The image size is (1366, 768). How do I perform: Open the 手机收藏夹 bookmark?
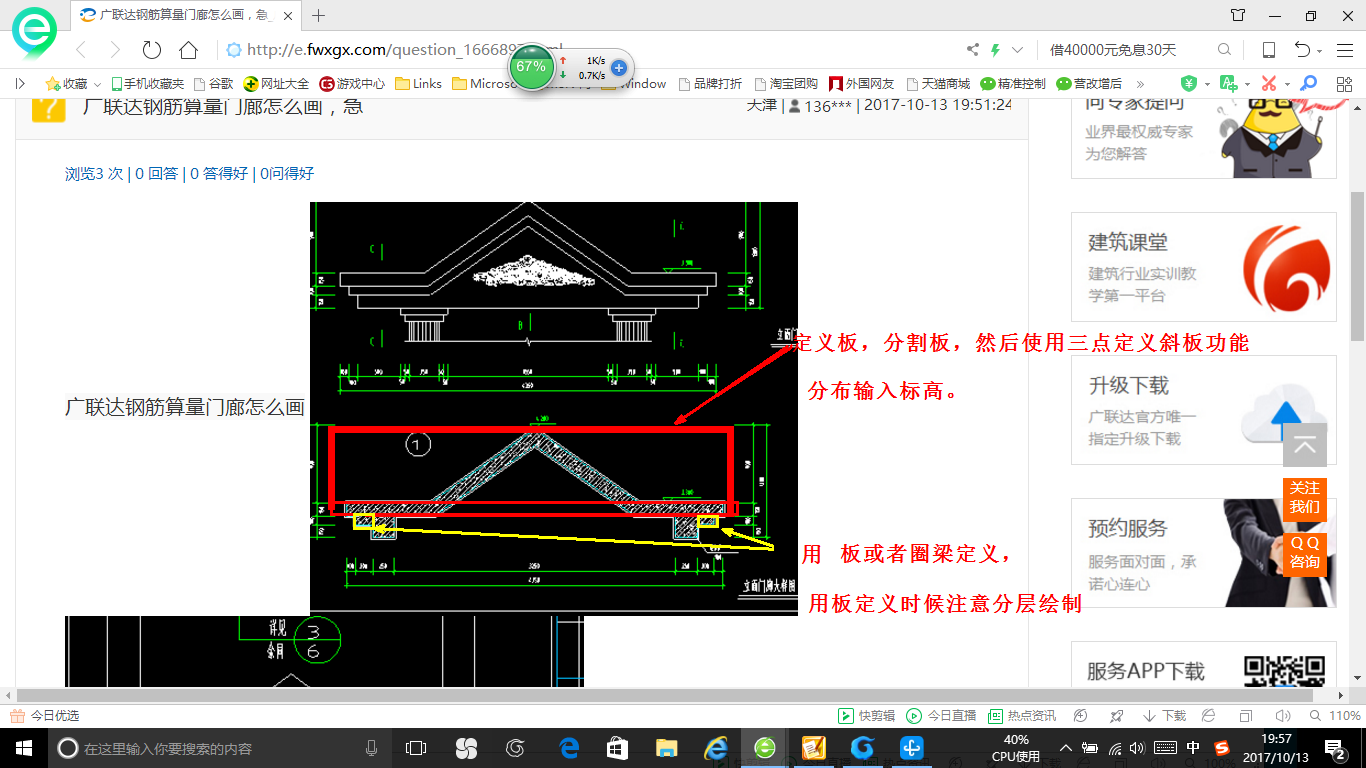tap(148, 84)
